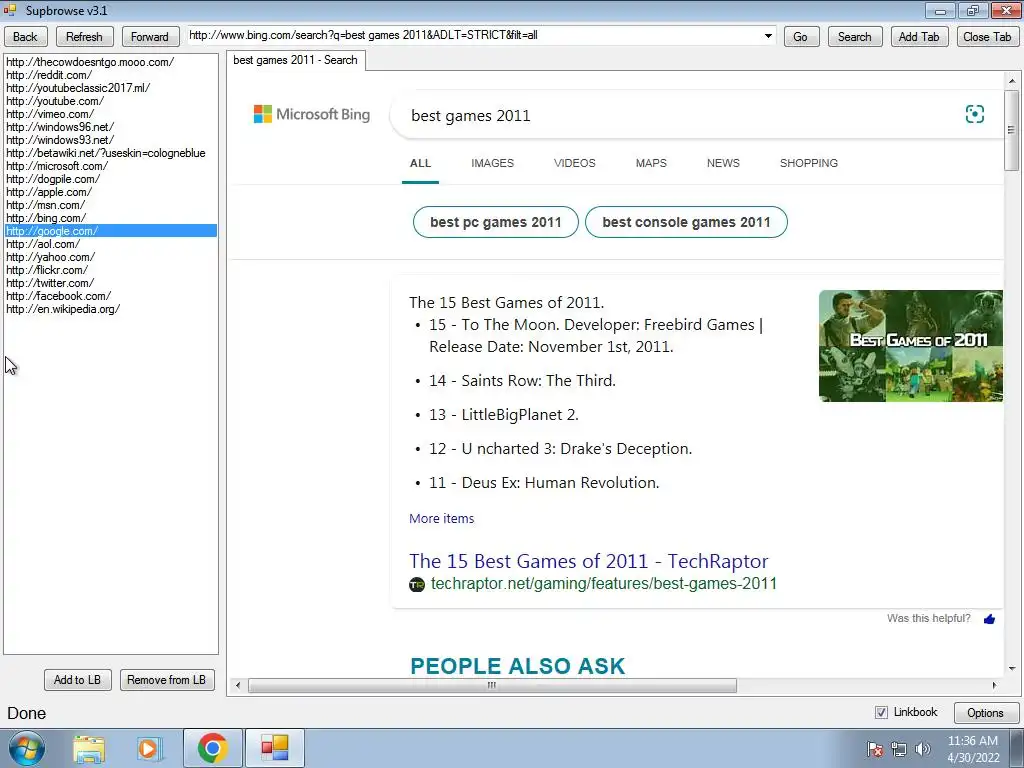The height and width of the screenshot is (768, 1024).
Task: Click the Refresh button
Action: [84, 37]
